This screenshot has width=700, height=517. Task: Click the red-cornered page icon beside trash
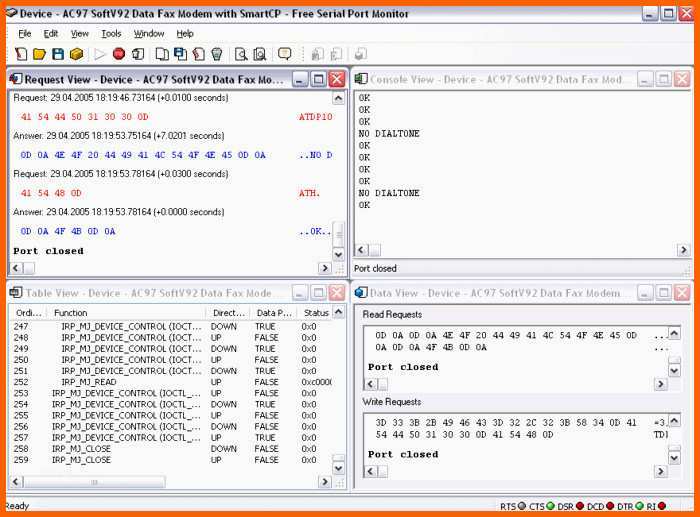tap(199, 54)
